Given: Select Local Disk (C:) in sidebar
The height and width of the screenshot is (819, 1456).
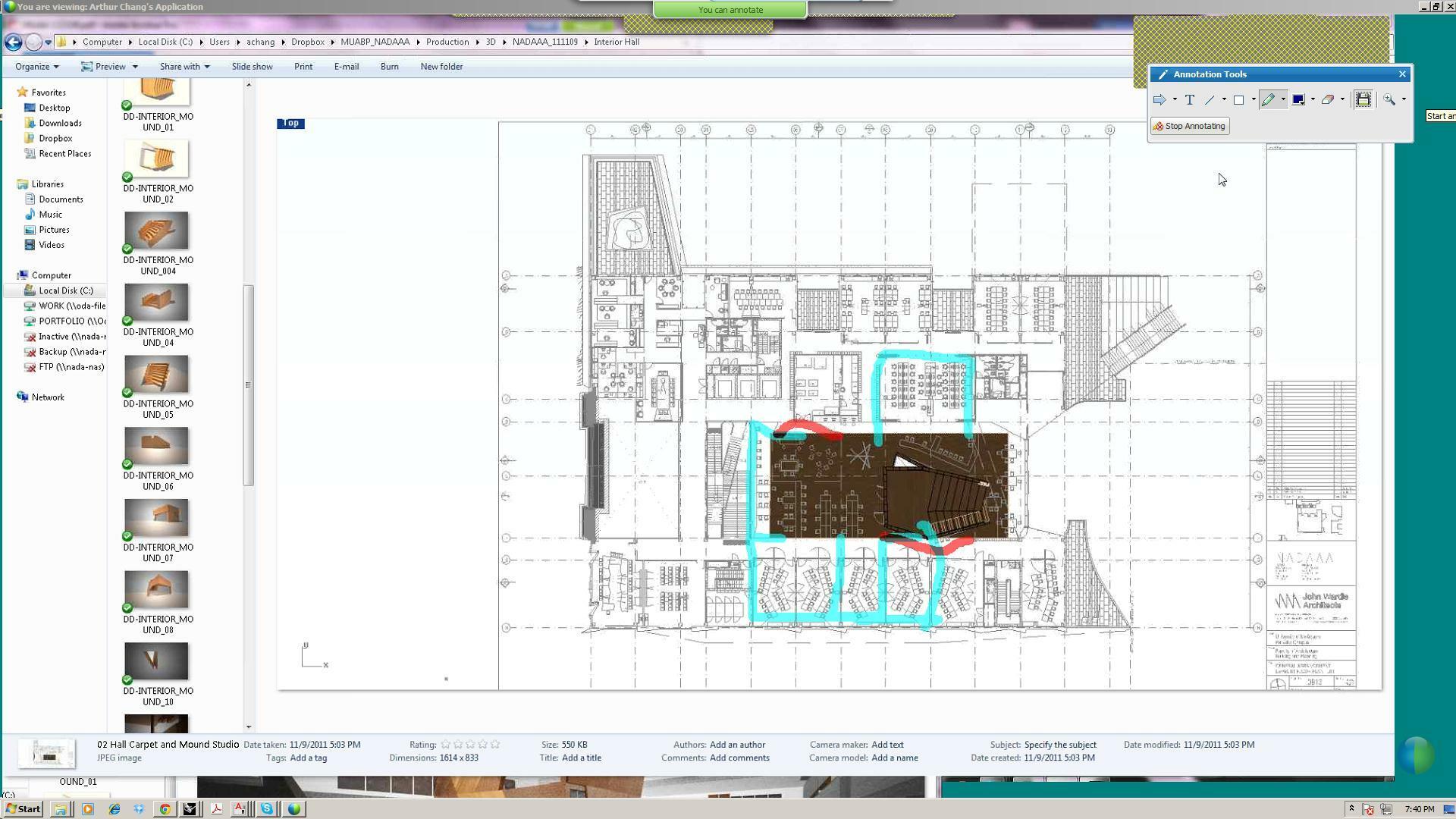Looking at the screenshot, I should pos(65,290).
